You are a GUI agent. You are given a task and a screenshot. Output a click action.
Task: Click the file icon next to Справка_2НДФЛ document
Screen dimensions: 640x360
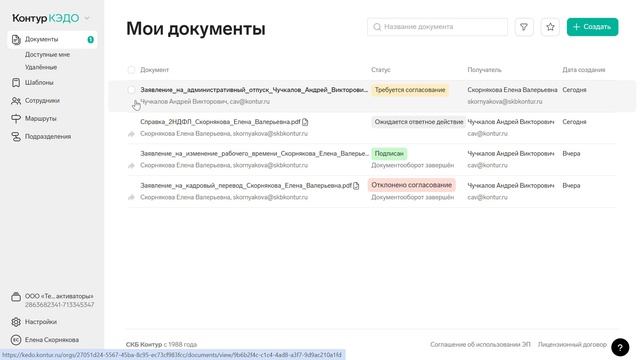(x=305, y=122)
